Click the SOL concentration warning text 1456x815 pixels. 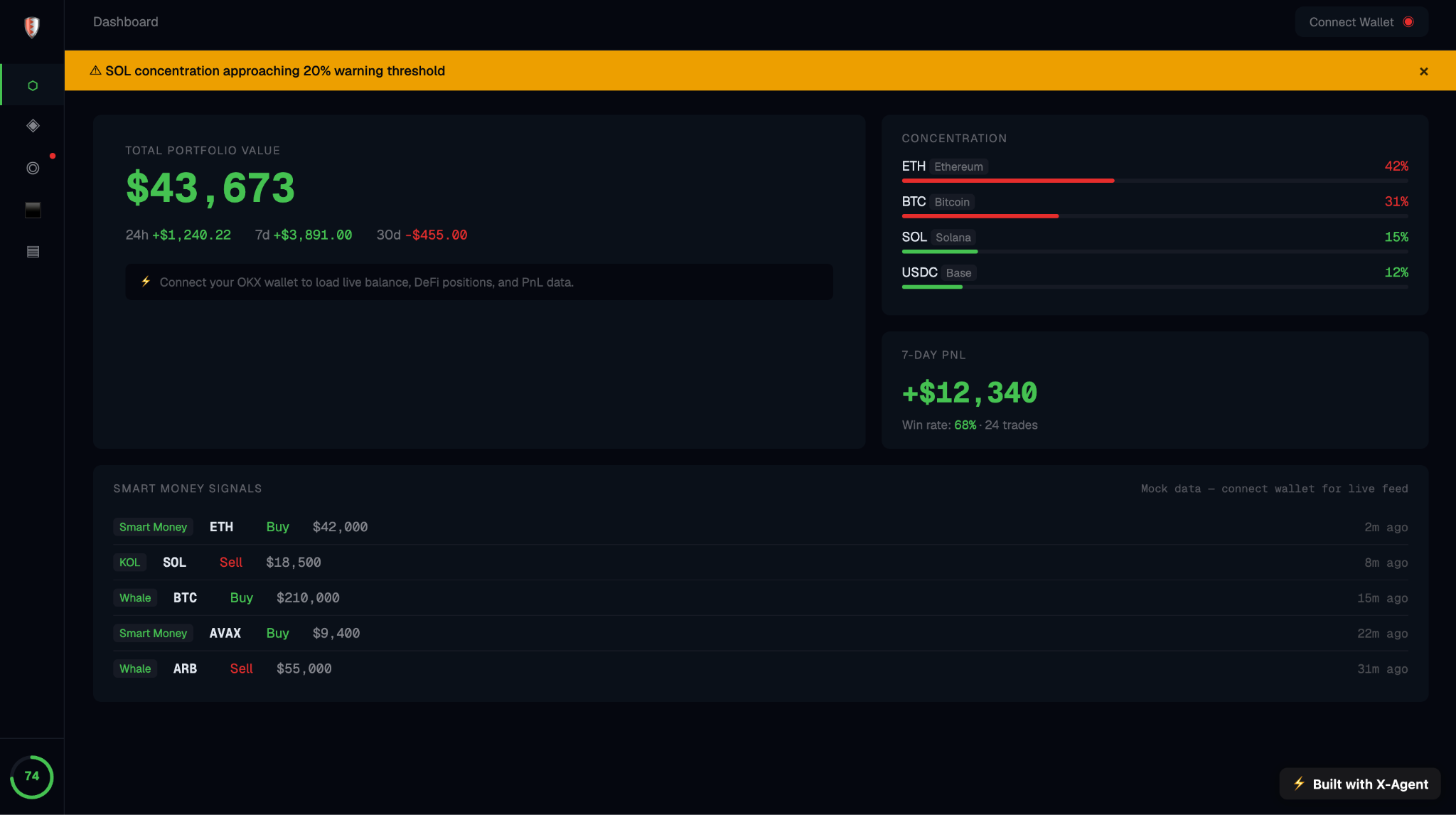[275, 71]
